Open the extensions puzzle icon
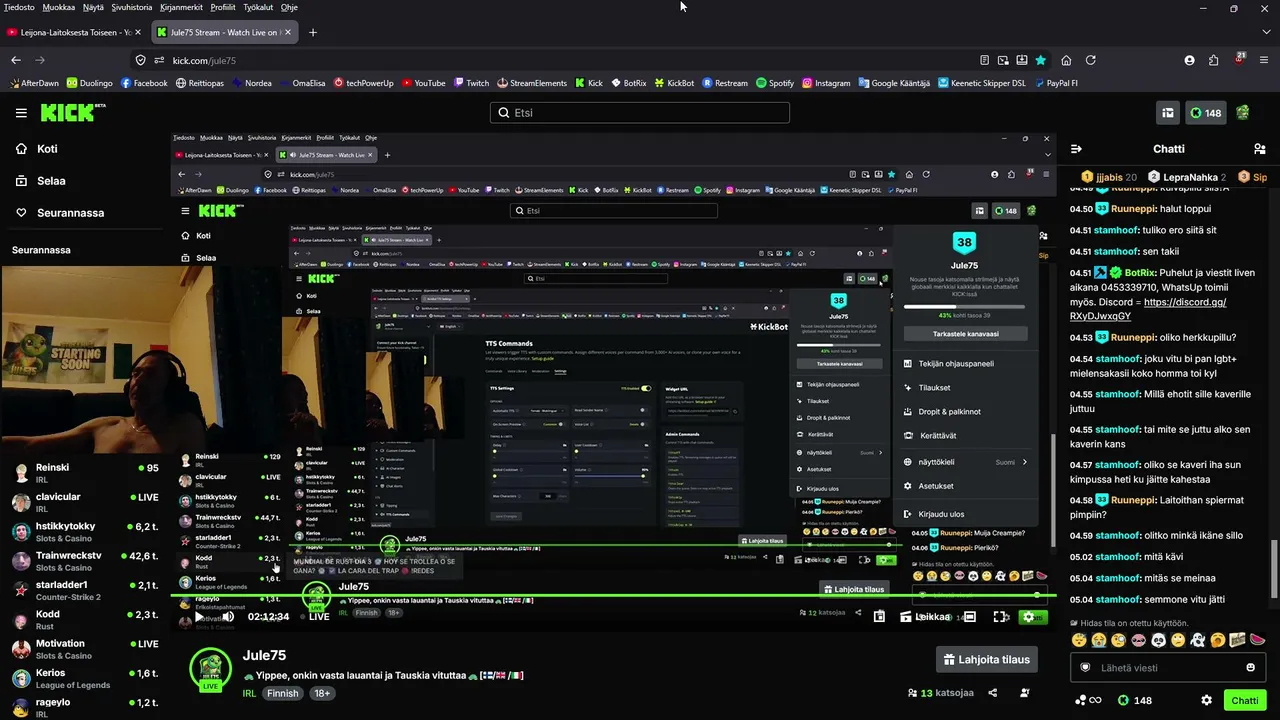 (1214, 60)
